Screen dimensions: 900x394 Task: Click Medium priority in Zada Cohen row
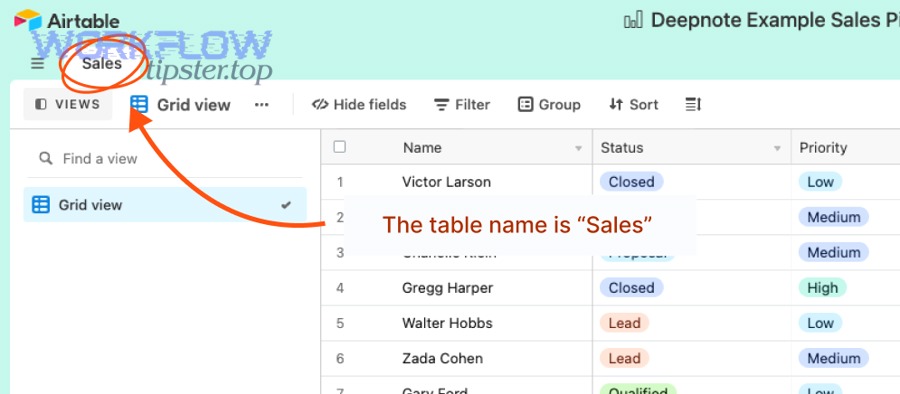point(833,358)
